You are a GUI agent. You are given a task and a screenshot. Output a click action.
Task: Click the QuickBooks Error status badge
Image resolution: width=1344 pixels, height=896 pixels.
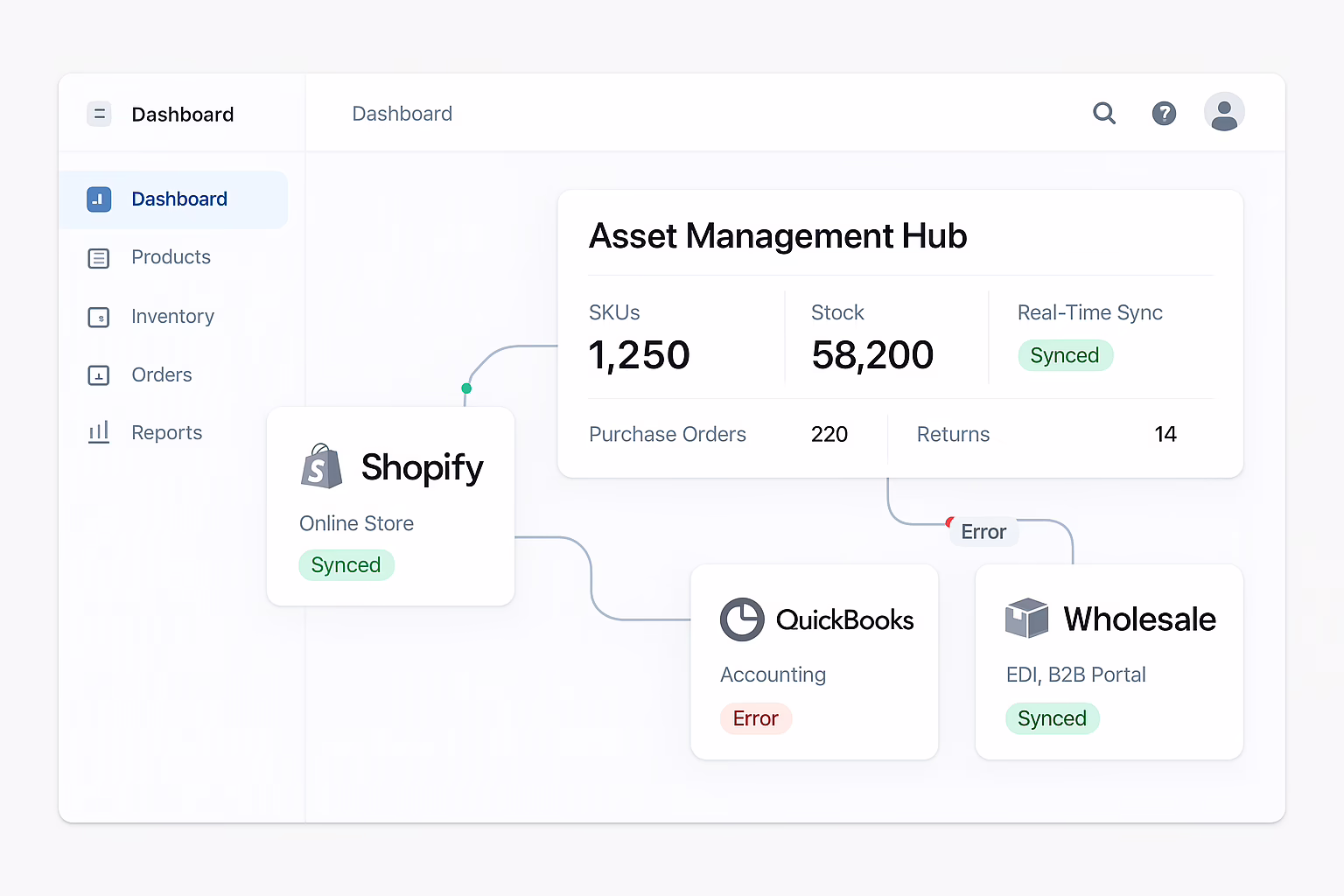click(x=755, y=718)
